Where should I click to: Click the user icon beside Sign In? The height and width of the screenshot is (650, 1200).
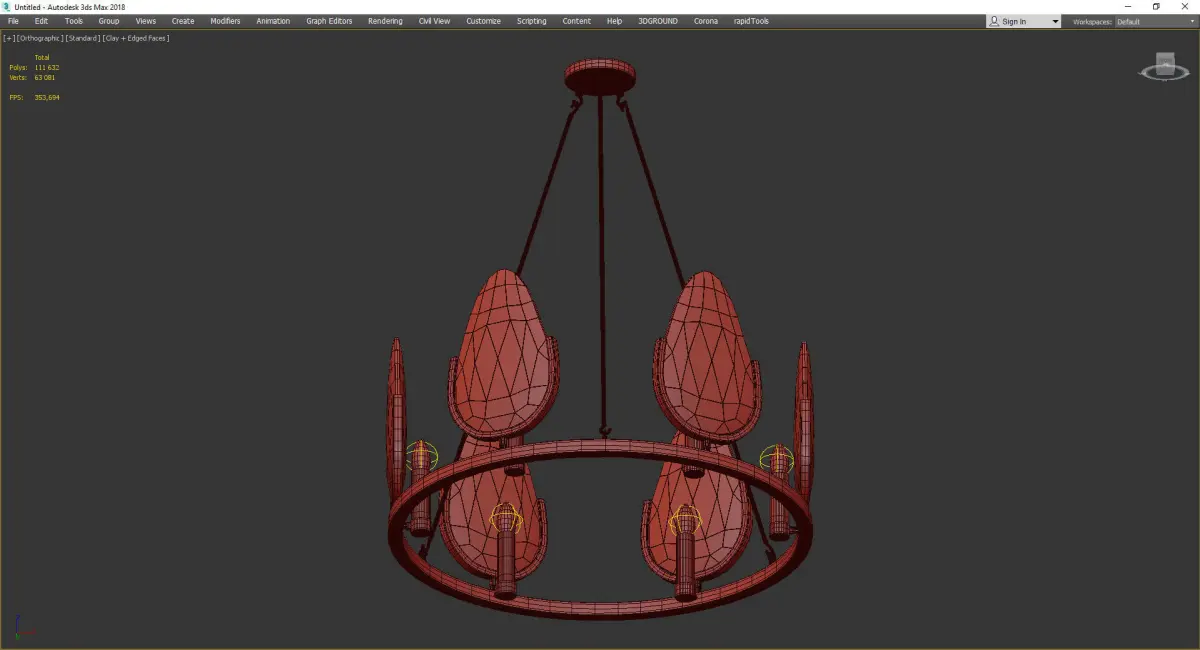994,21
